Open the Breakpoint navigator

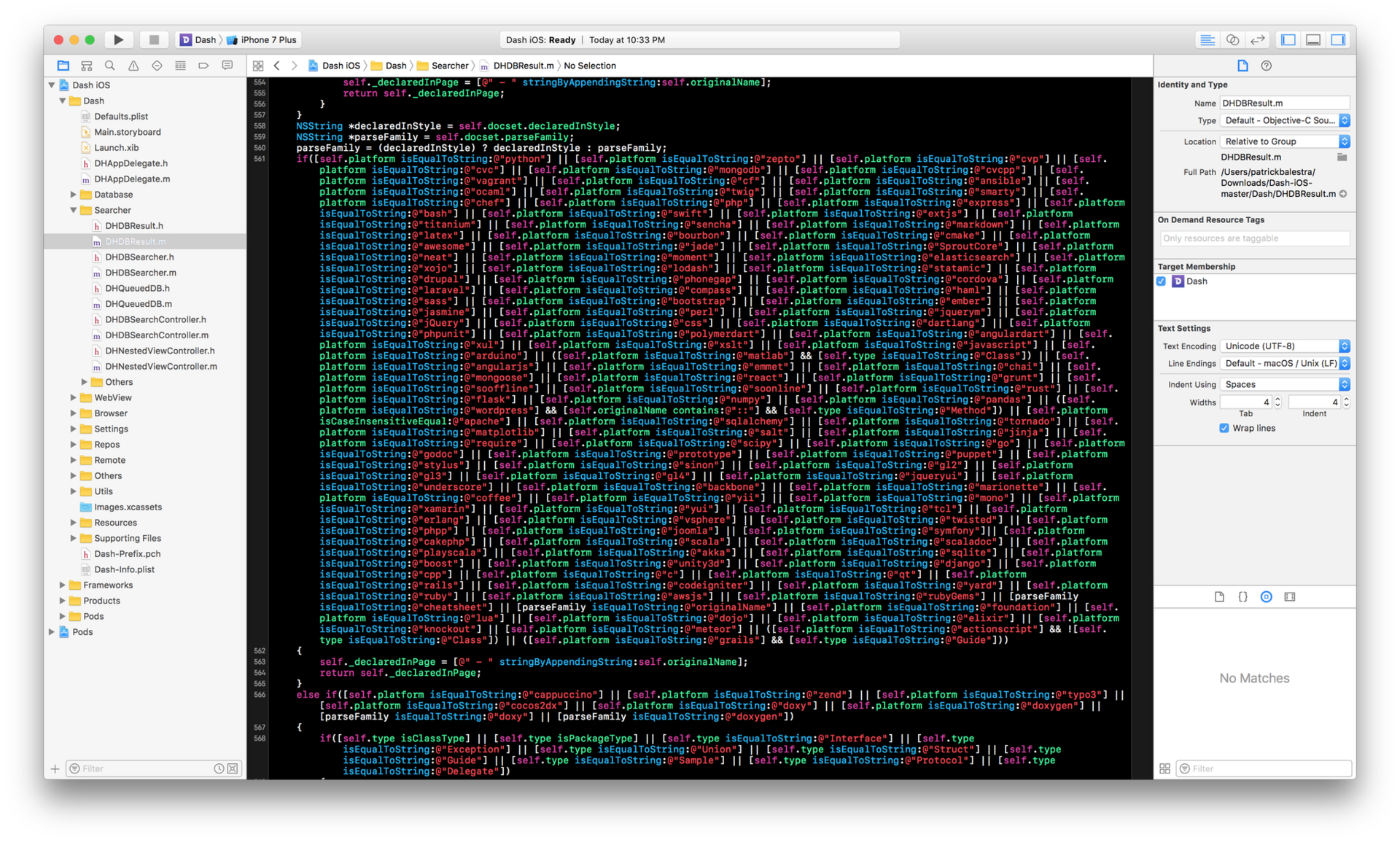[203, 66]
